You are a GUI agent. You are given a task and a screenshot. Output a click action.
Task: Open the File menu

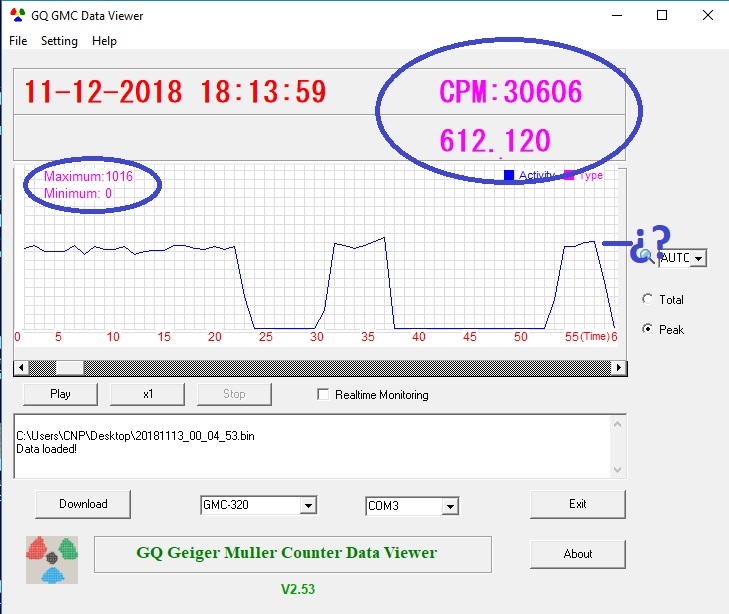[18, 41]
